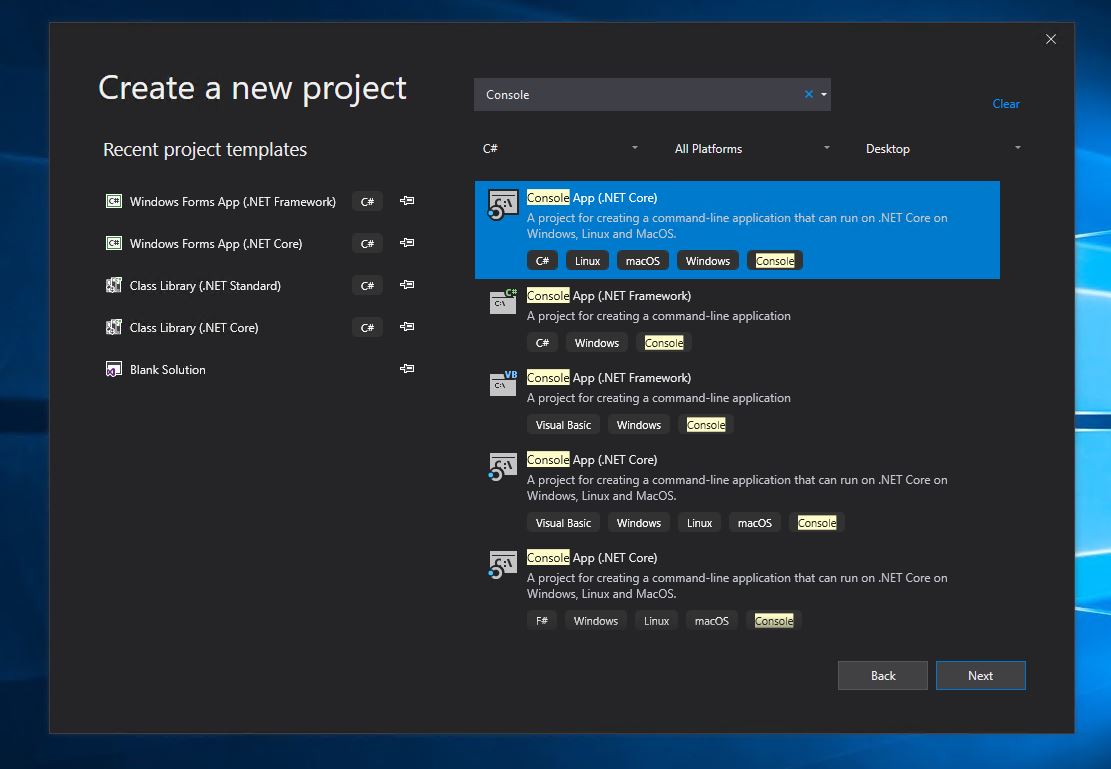Close the Create a new project dialog

click(x=1051, y=39)
